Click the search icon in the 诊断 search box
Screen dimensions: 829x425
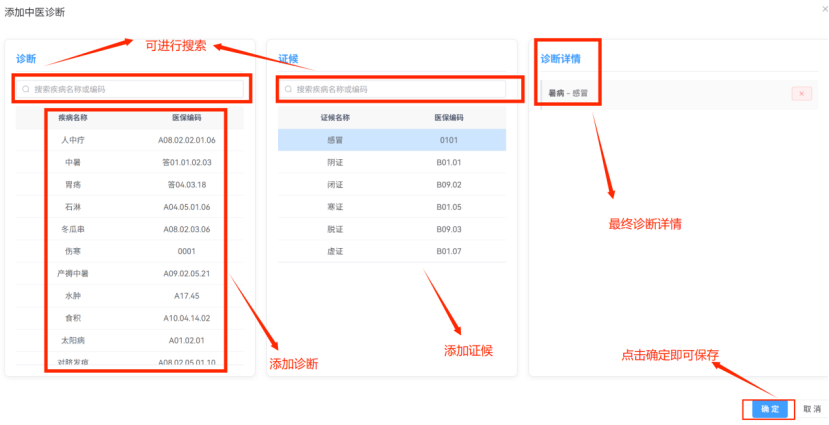coord(26,89)
